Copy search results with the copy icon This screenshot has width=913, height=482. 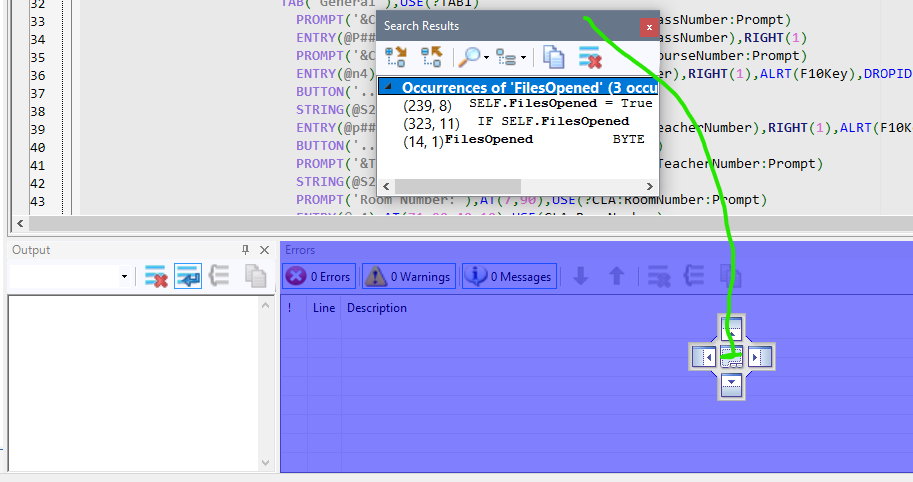(x=553, y=57)
